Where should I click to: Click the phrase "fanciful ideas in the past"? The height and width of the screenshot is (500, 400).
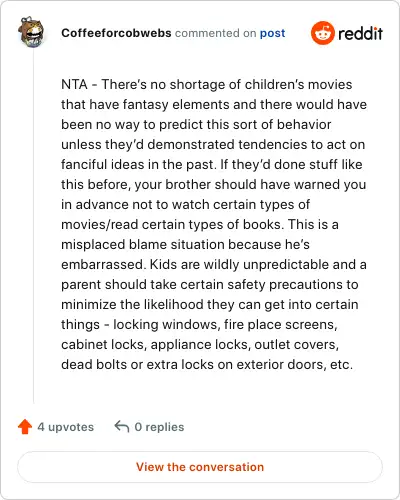pos(137,165)
